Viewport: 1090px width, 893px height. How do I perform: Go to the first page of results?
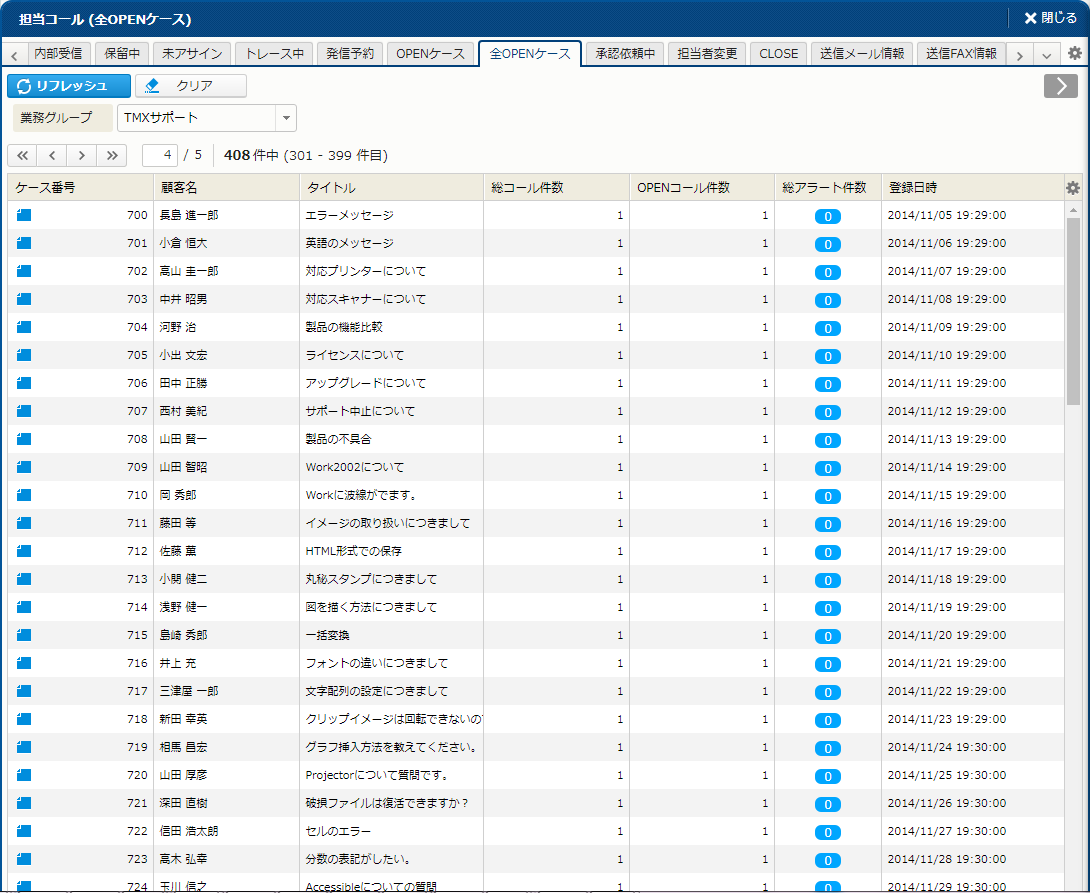point(22,155)
